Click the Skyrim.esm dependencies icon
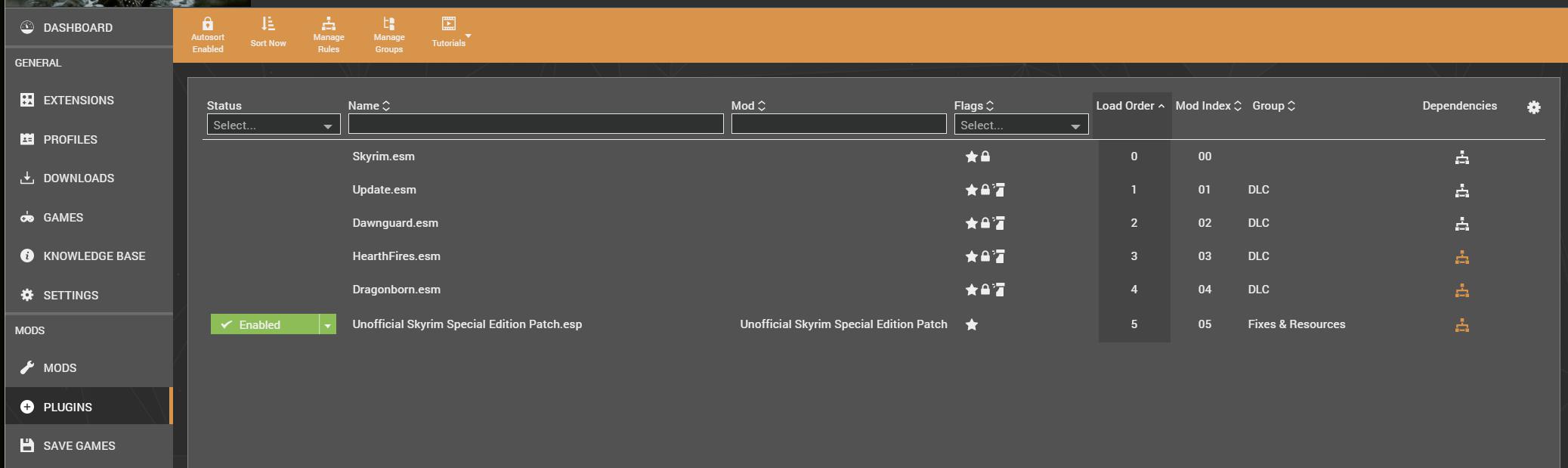The width and height of the screenshot is (1568, 468). click(1462, 157)
